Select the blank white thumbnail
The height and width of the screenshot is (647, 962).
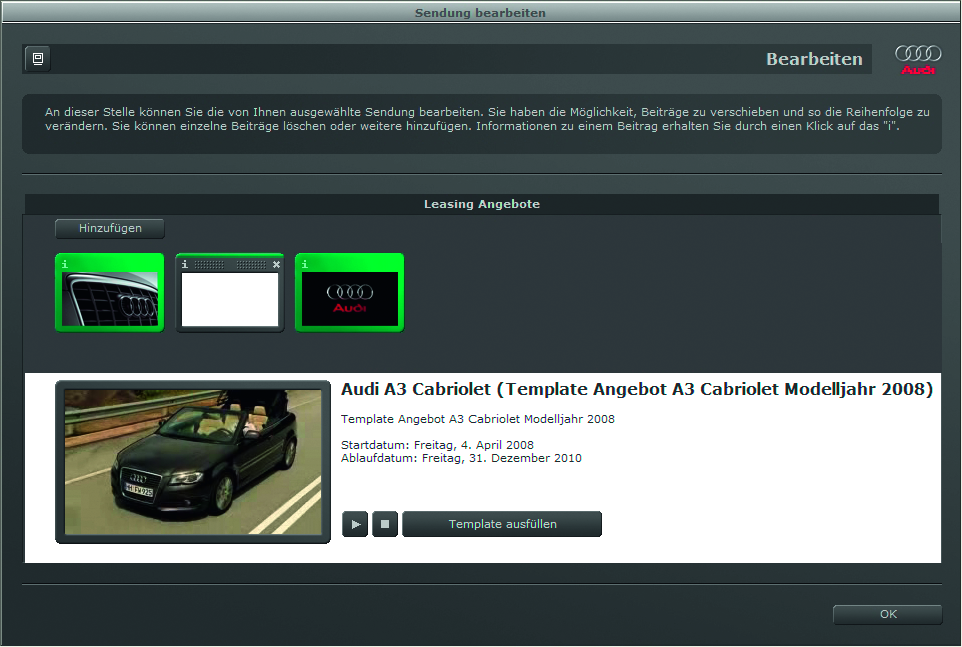[x=229, y=299]
